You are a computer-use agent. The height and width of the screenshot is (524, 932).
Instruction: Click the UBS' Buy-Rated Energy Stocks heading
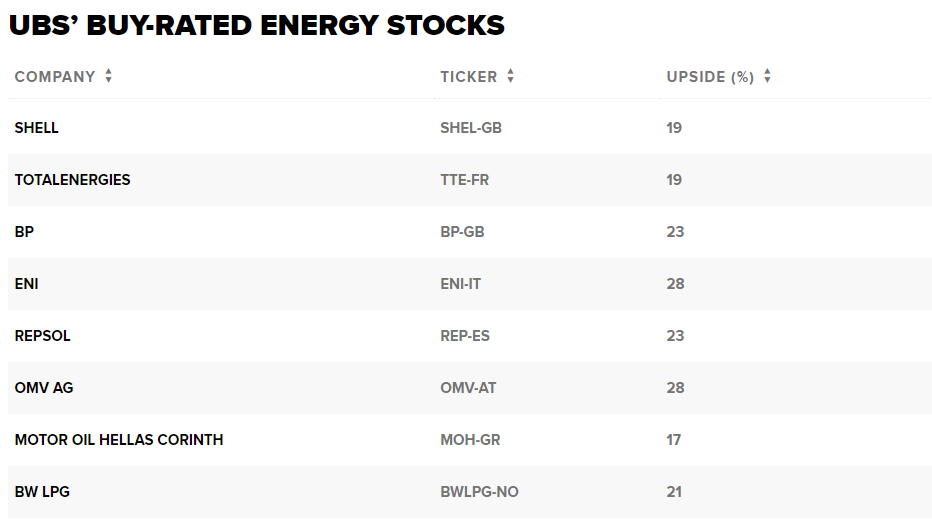pos(257,26)
